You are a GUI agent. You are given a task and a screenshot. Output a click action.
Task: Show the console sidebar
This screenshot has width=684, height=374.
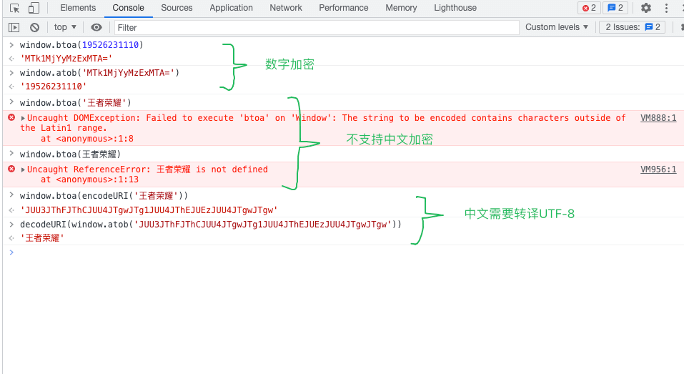coord(14,27)
